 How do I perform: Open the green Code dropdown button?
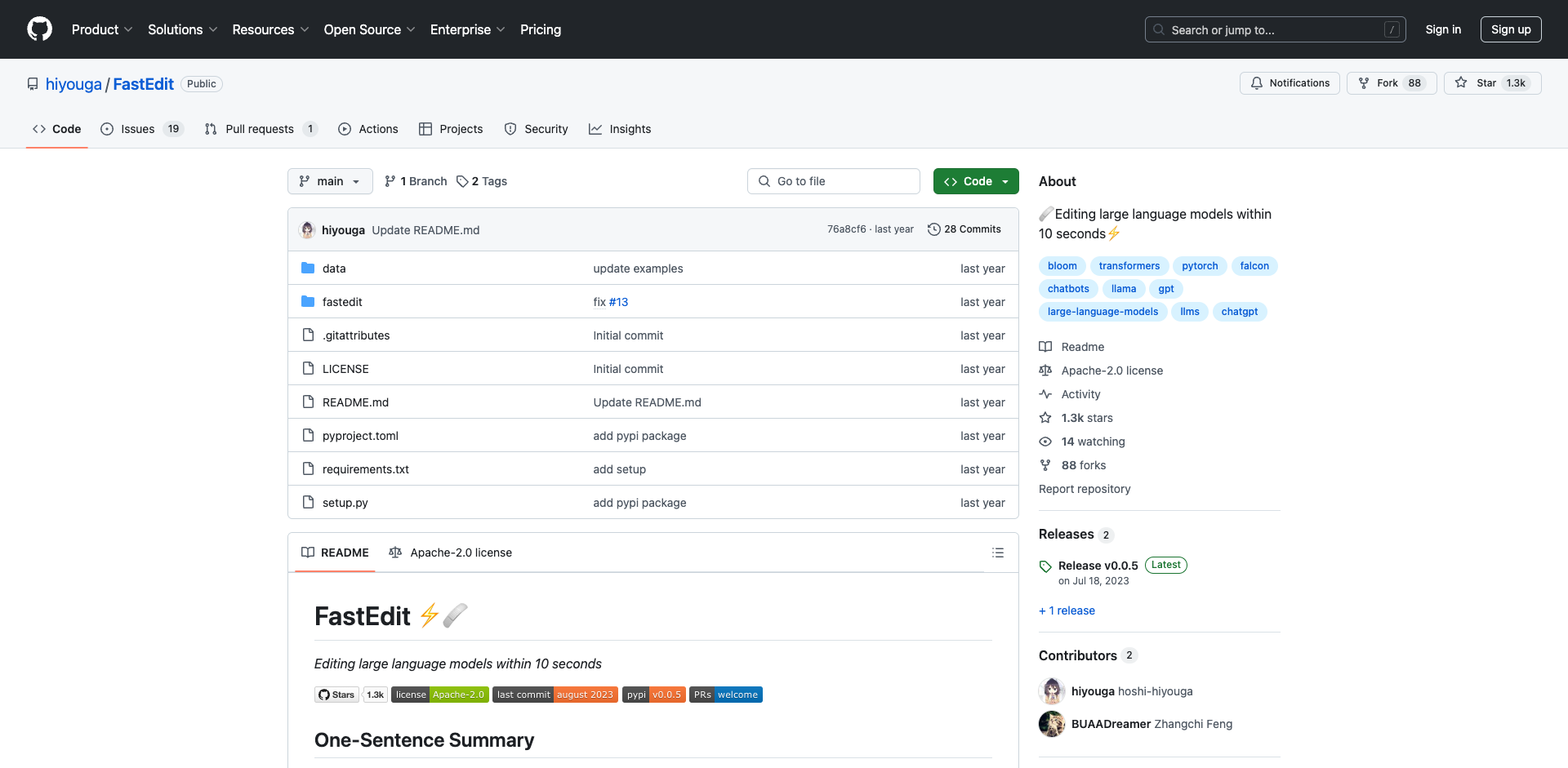coord(976,181)
